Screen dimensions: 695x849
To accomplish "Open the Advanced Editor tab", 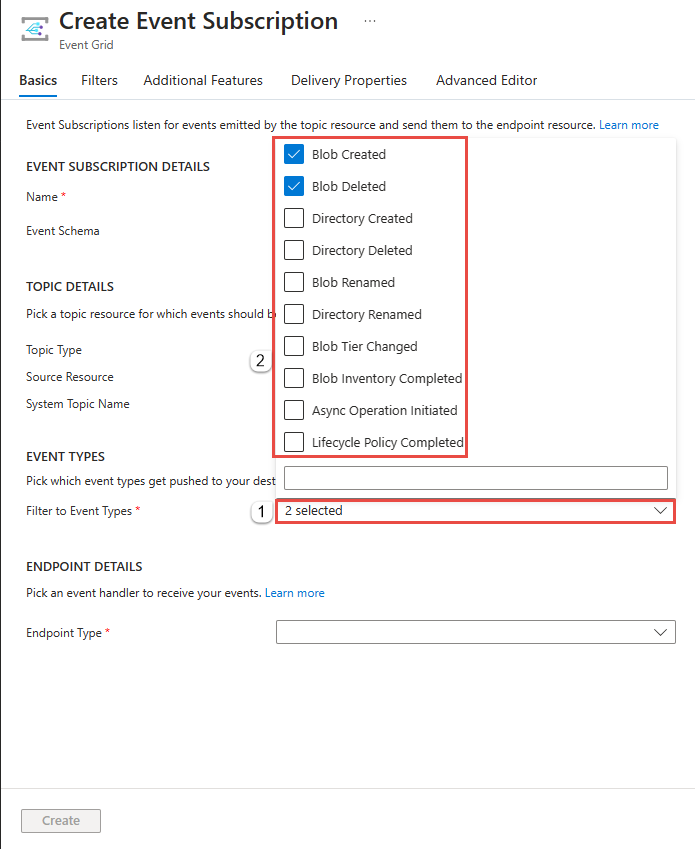I will coord(487,80).
